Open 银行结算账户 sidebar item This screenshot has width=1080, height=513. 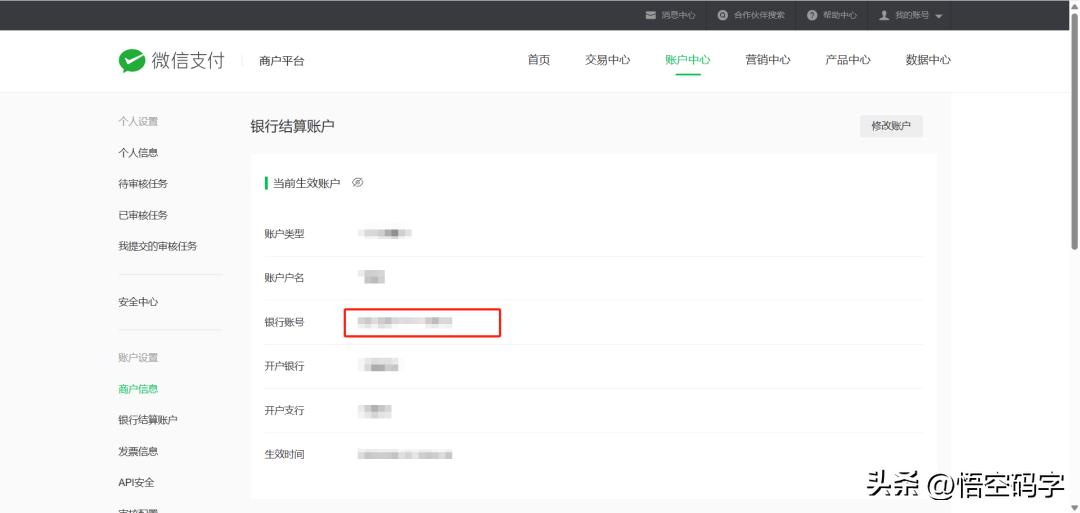click(x=148, y=420)
